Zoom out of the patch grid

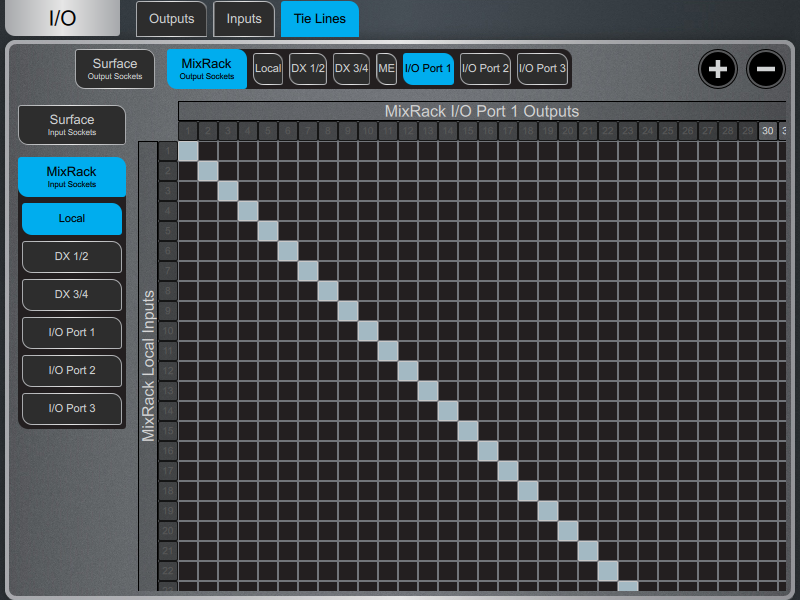point(766,69)
